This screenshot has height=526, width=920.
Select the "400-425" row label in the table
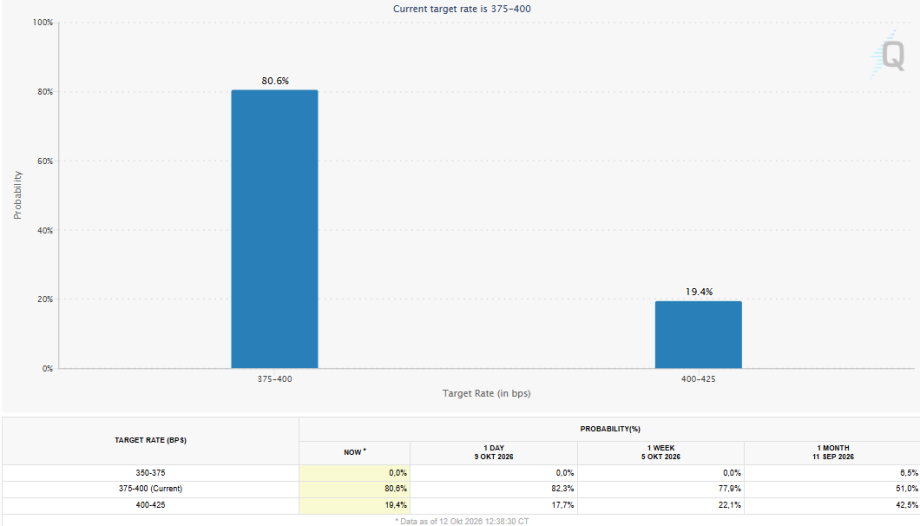150,505
